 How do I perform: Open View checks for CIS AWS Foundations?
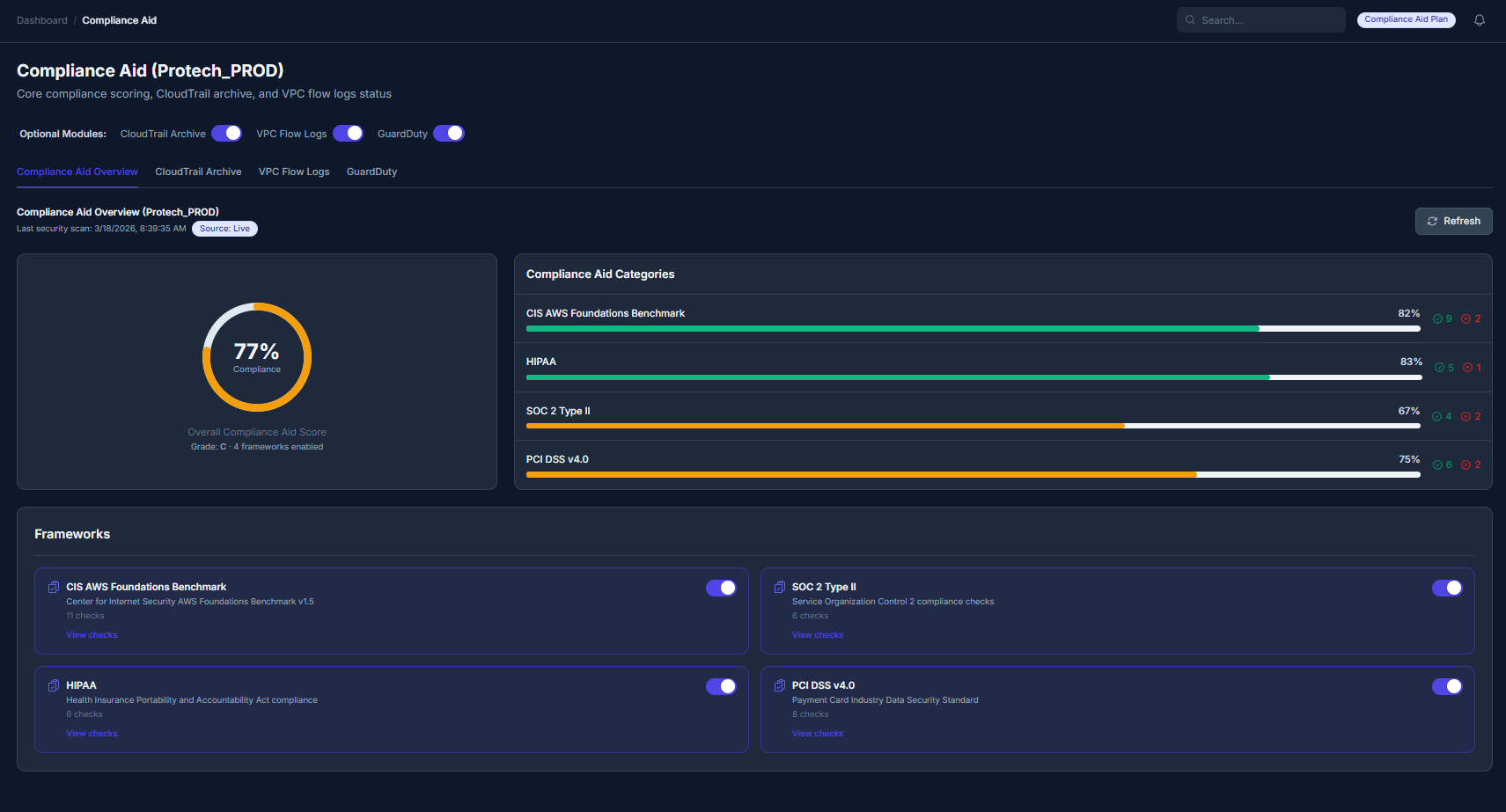pyautogui.click(x=92, y=635)
